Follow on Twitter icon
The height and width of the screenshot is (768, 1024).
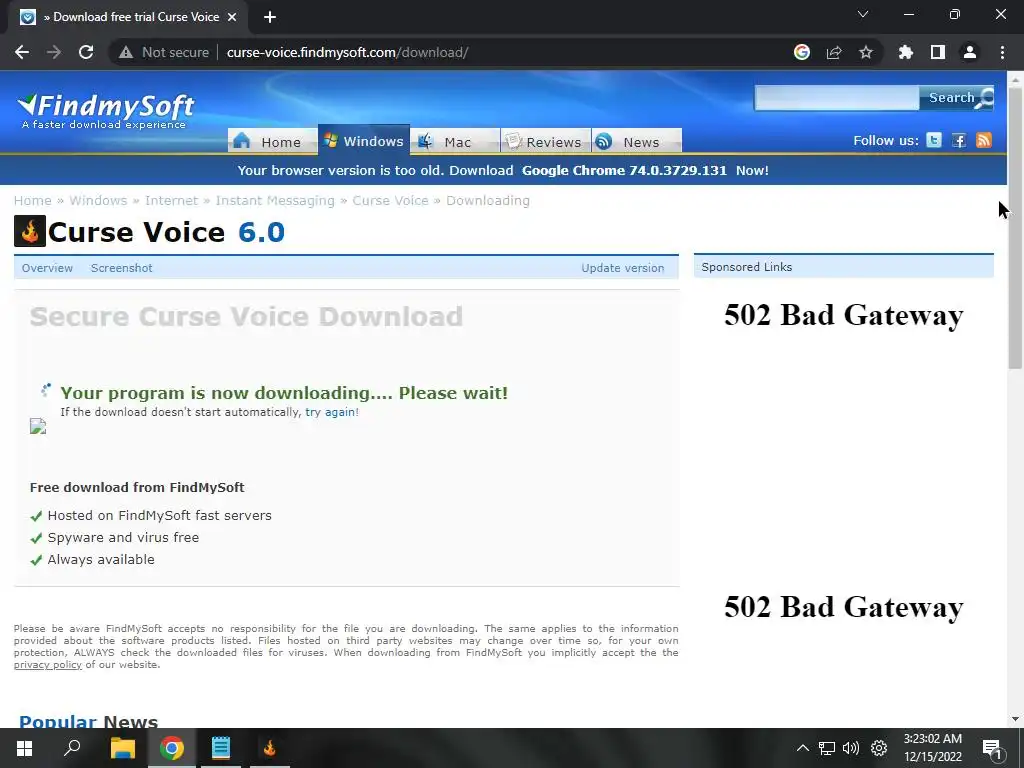(x=934, y=140)
